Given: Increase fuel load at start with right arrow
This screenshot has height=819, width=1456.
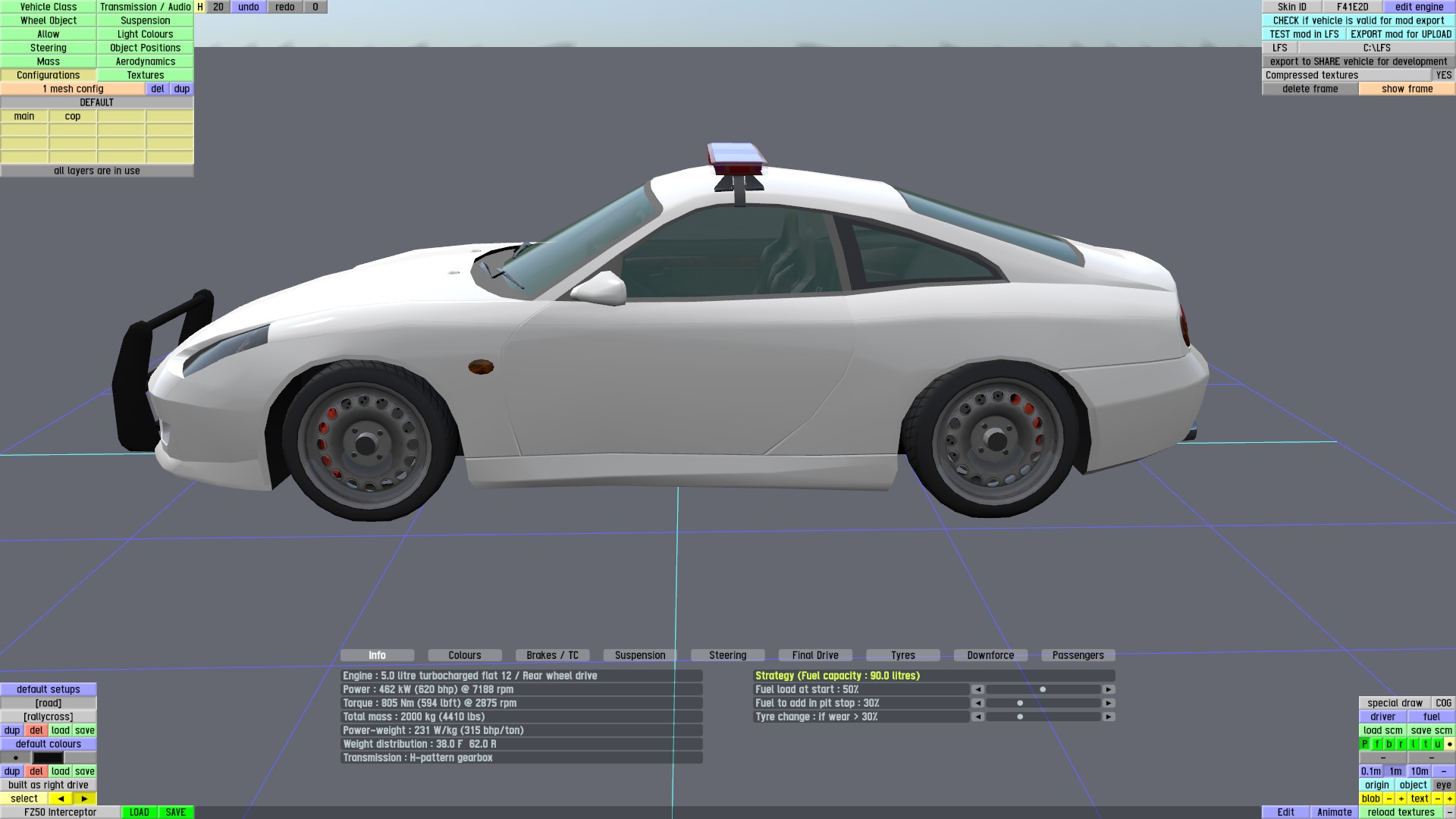Looking at the screenshot, I should coord(1109,689).
